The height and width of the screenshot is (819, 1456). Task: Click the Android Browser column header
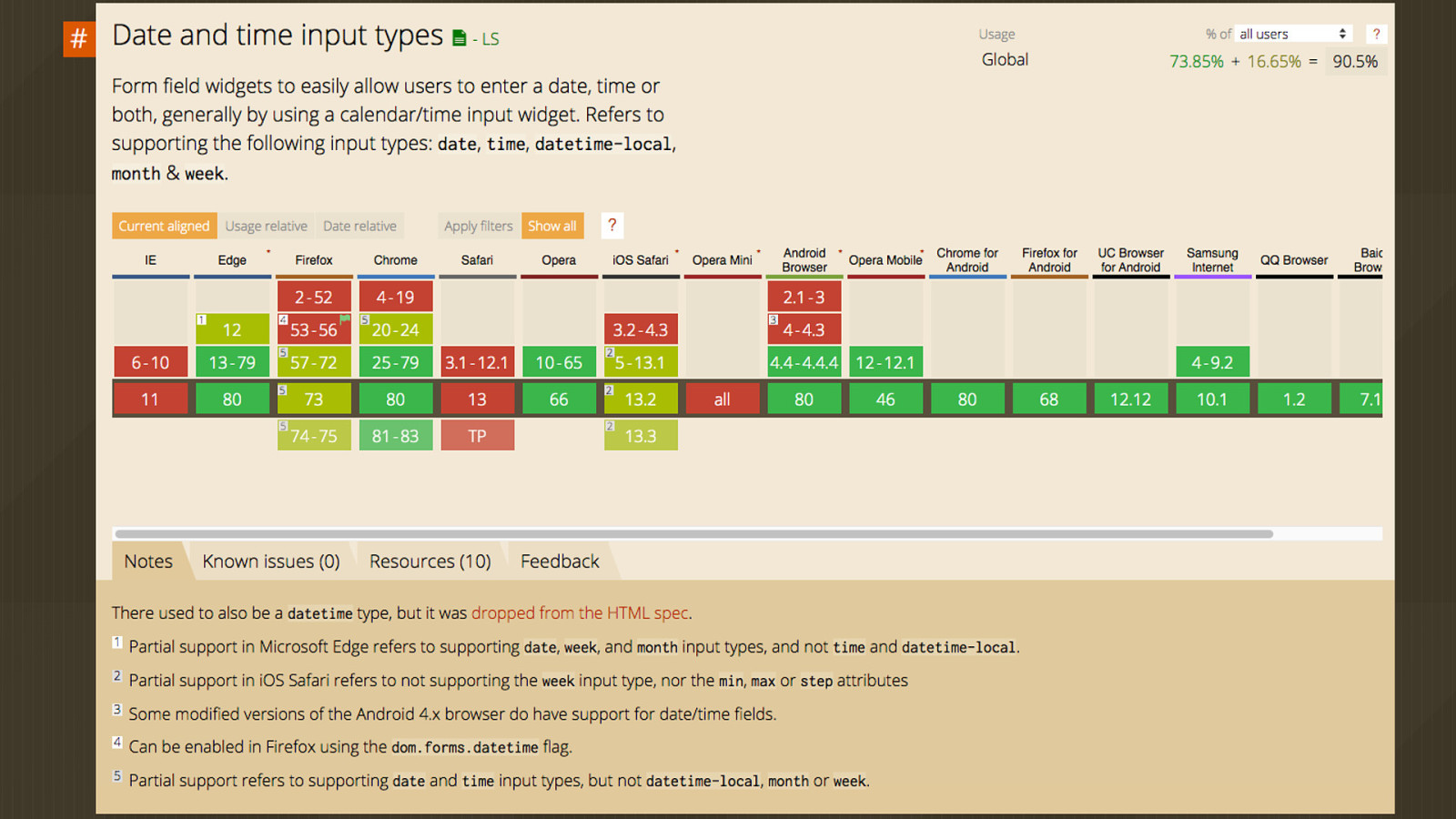(x=804, y=260)
